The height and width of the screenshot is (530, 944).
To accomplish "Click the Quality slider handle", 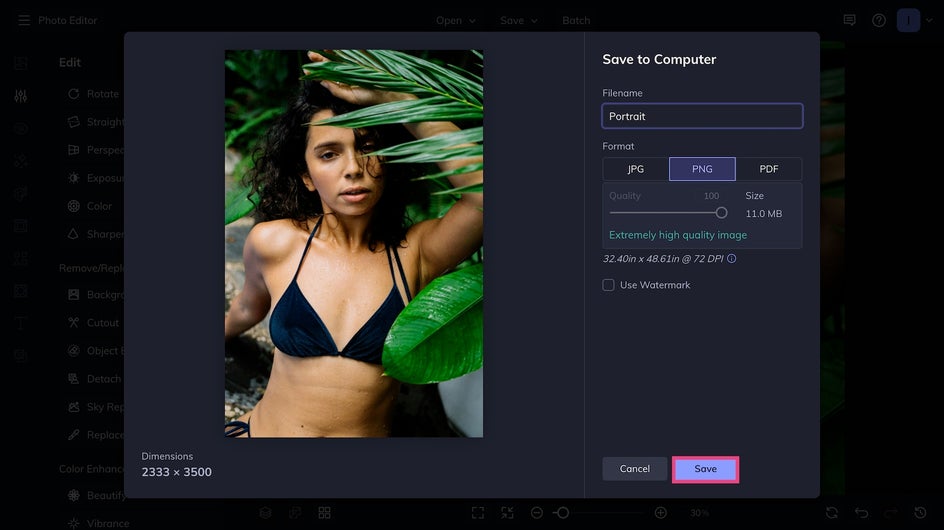I will pos(721,213).
